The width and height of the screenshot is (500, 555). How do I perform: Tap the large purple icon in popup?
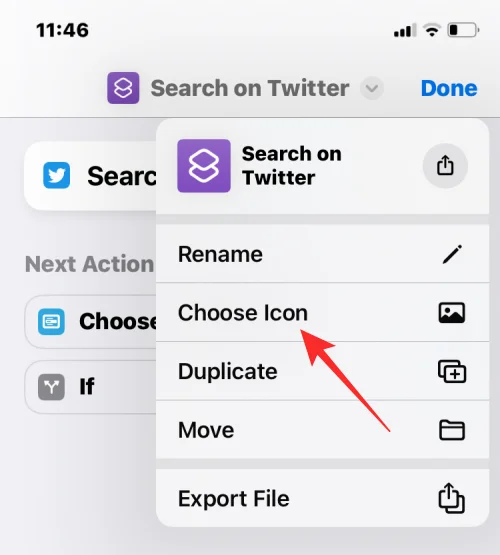[204, 166]
